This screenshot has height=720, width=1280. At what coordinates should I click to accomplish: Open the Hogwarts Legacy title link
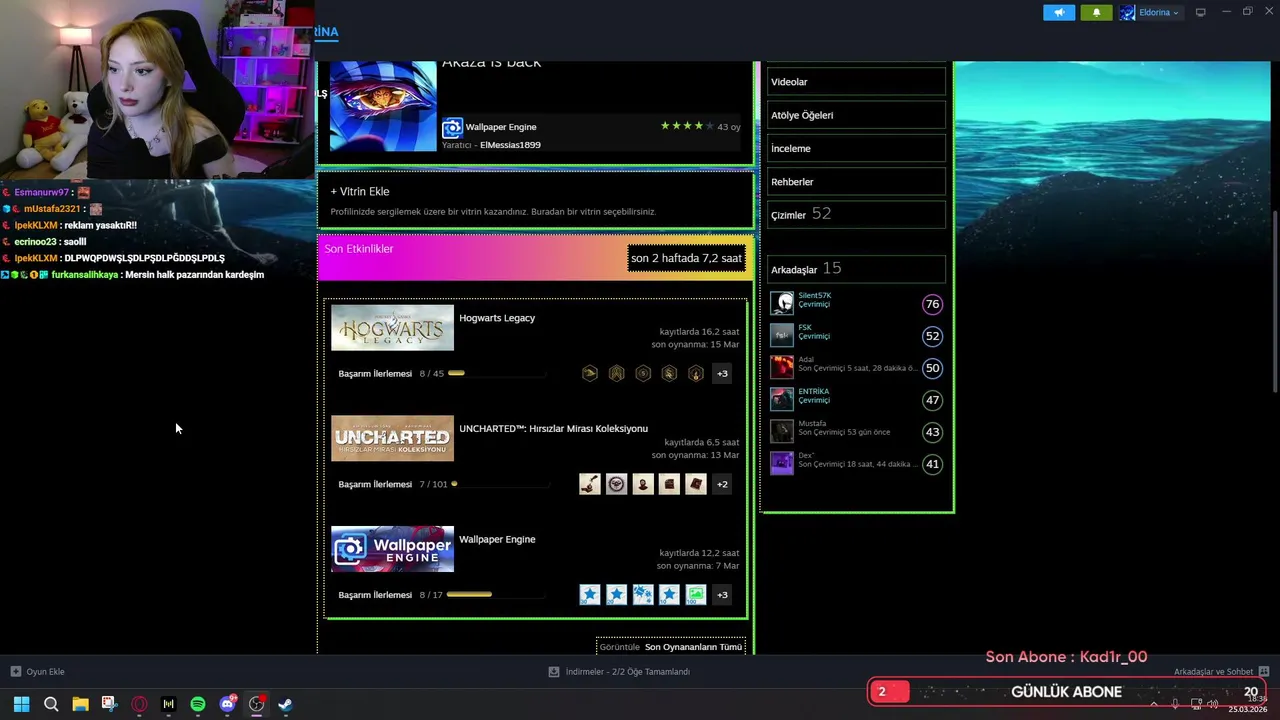497,318
